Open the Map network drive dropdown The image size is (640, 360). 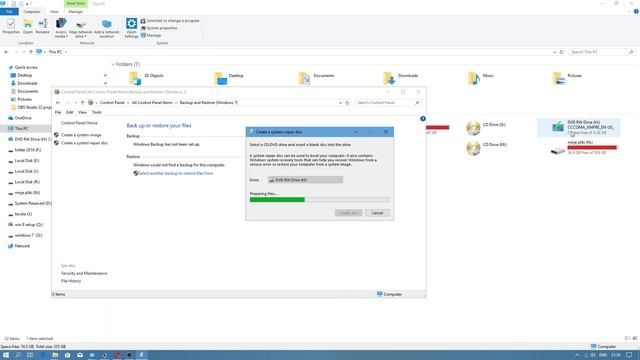click(81, 28)
